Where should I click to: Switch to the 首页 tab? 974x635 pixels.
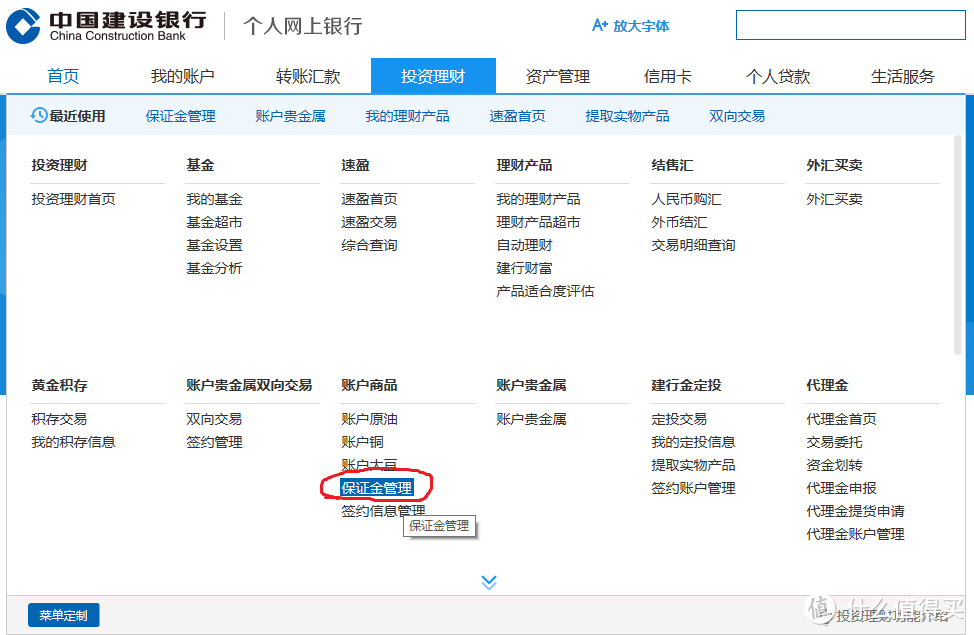(x=62, y=75)
